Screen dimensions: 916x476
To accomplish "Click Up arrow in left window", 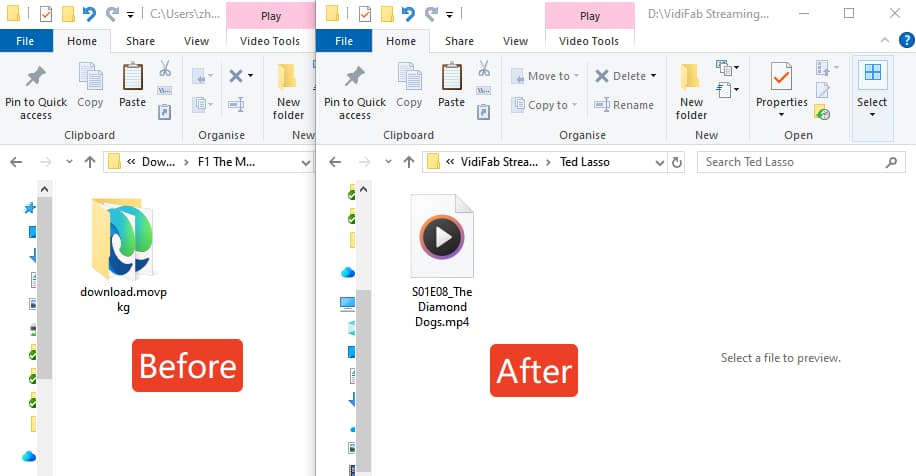I will coord(89,162).
